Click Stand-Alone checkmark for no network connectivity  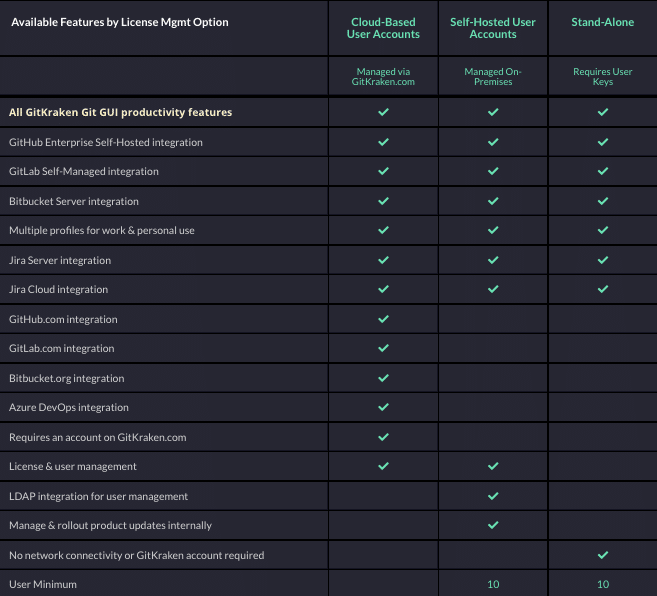pyautogui.click(x=603, y=555)
